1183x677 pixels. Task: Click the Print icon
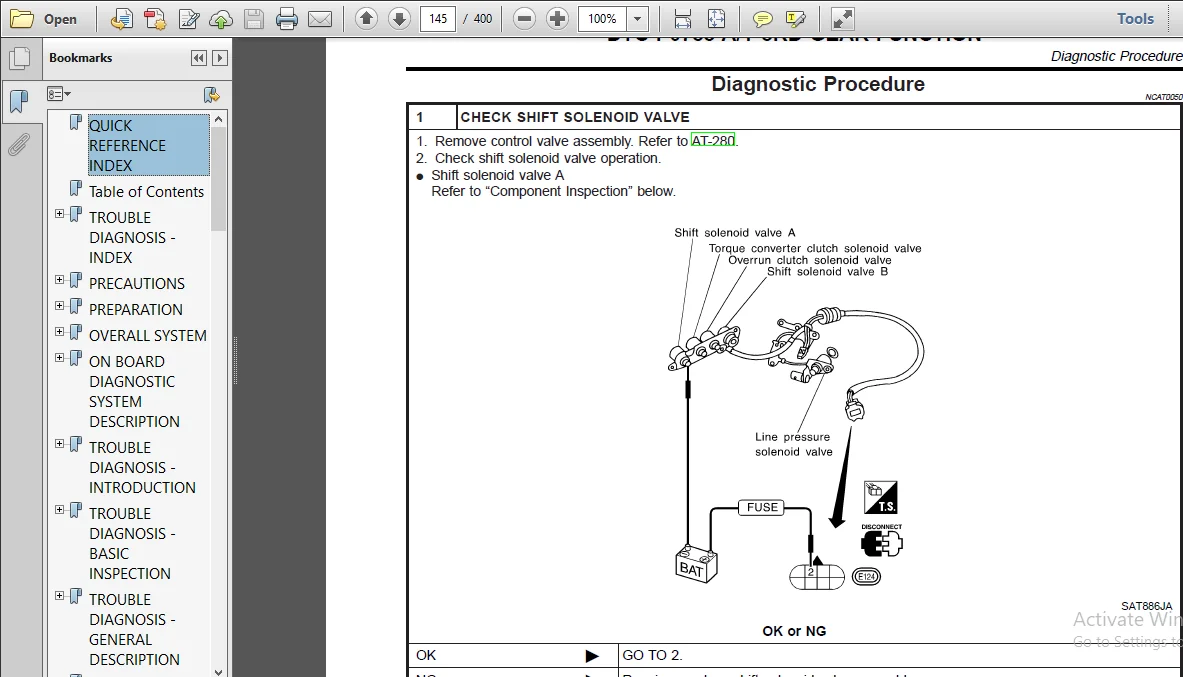(x=287, y=19)
